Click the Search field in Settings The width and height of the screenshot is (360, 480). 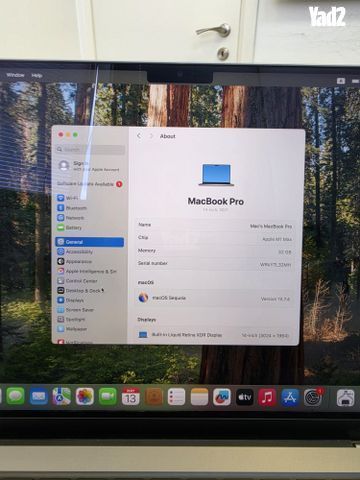tap(90, 149)
